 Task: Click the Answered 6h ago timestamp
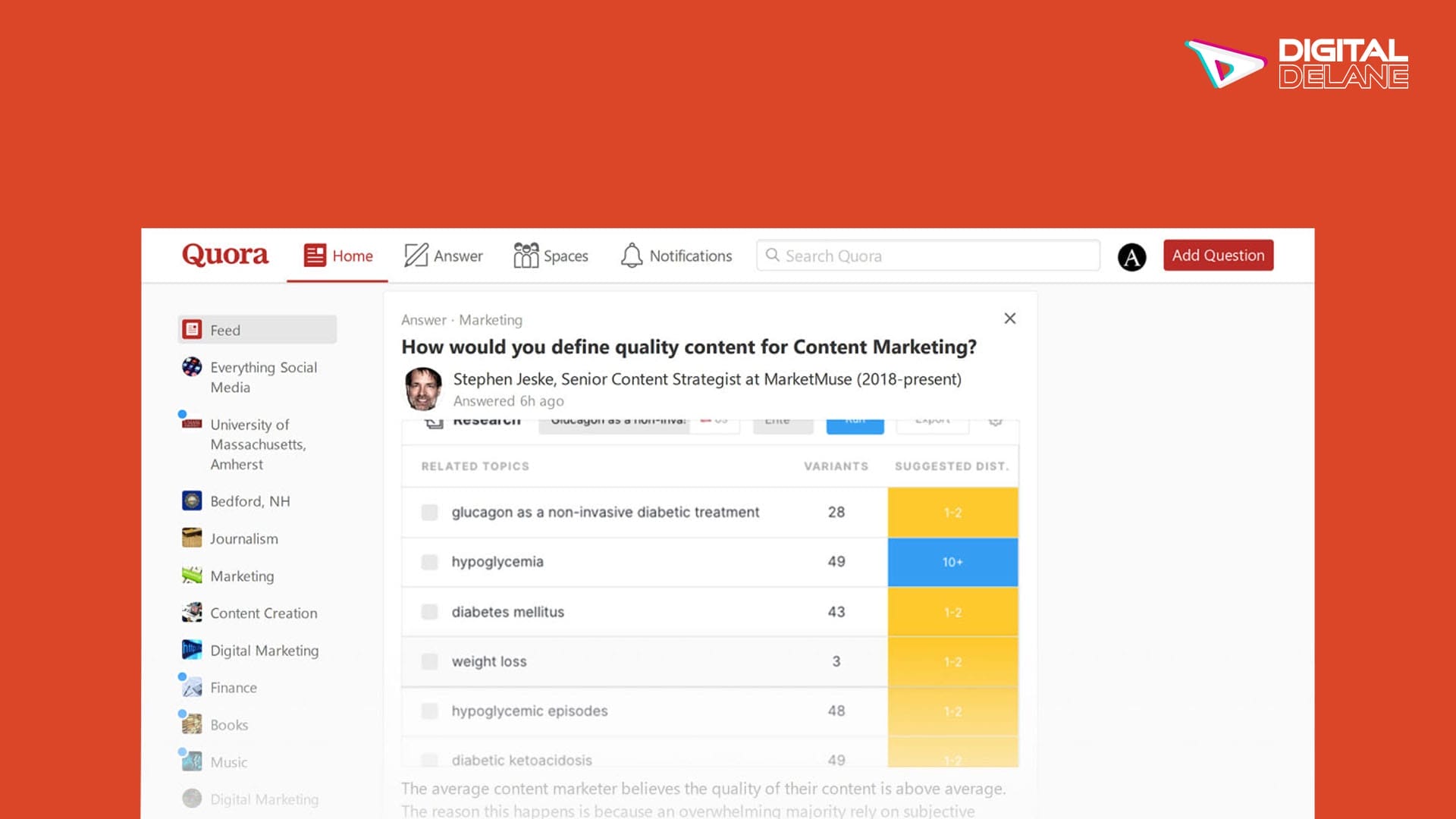pos(509,401)
